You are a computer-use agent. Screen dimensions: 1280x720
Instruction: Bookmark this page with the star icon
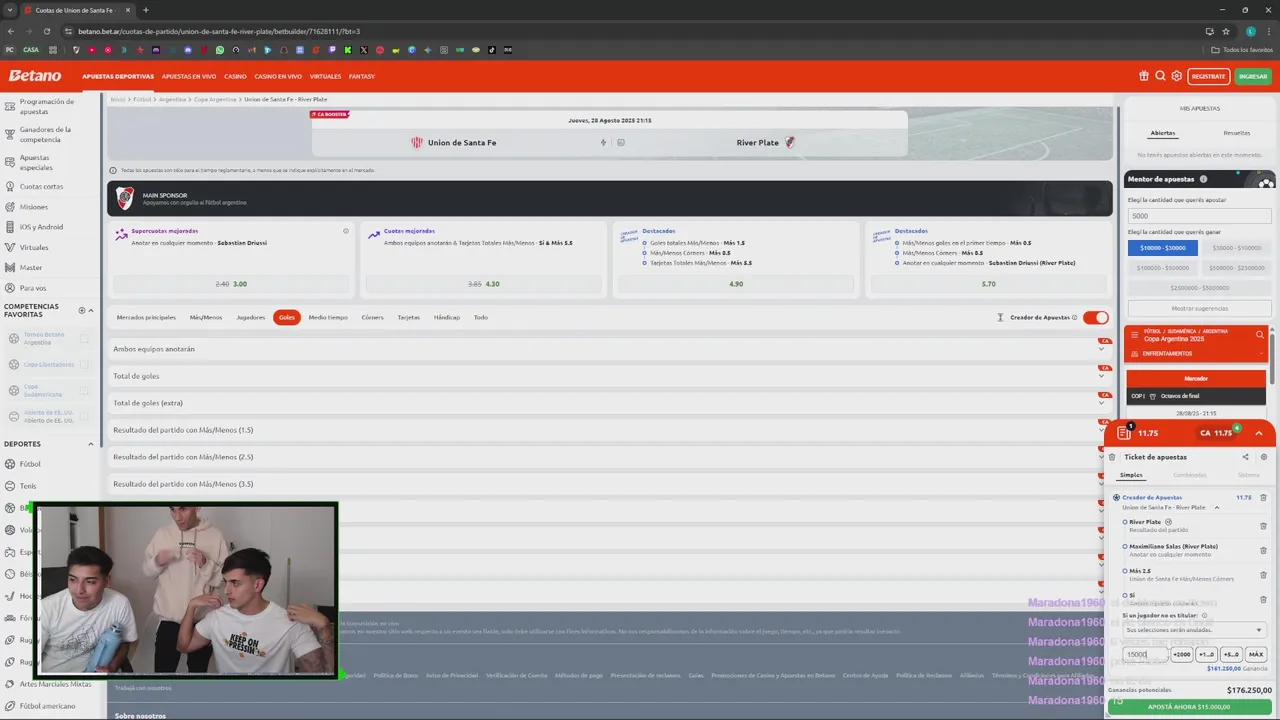[x=1226, y=31]
